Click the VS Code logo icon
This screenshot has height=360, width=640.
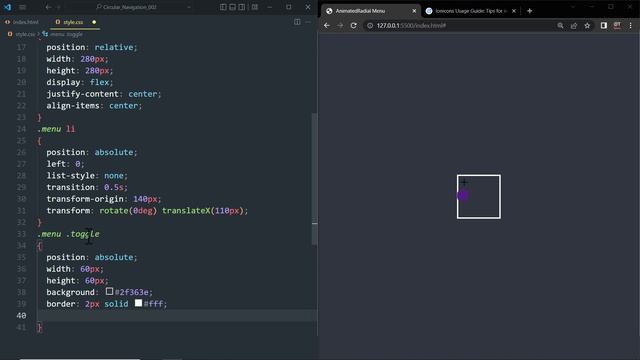coord(7,7)
